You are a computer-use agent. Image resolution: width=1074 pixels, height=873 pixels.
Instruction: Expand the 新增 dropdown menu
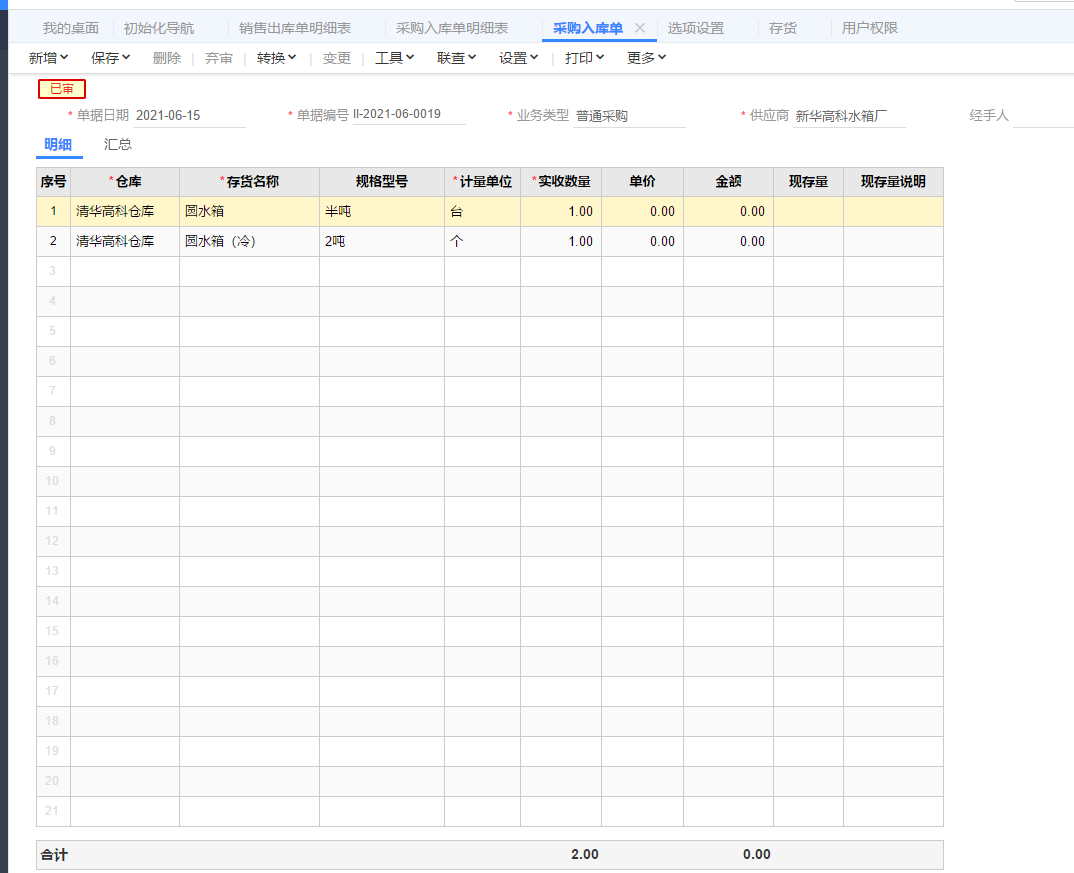49,58
